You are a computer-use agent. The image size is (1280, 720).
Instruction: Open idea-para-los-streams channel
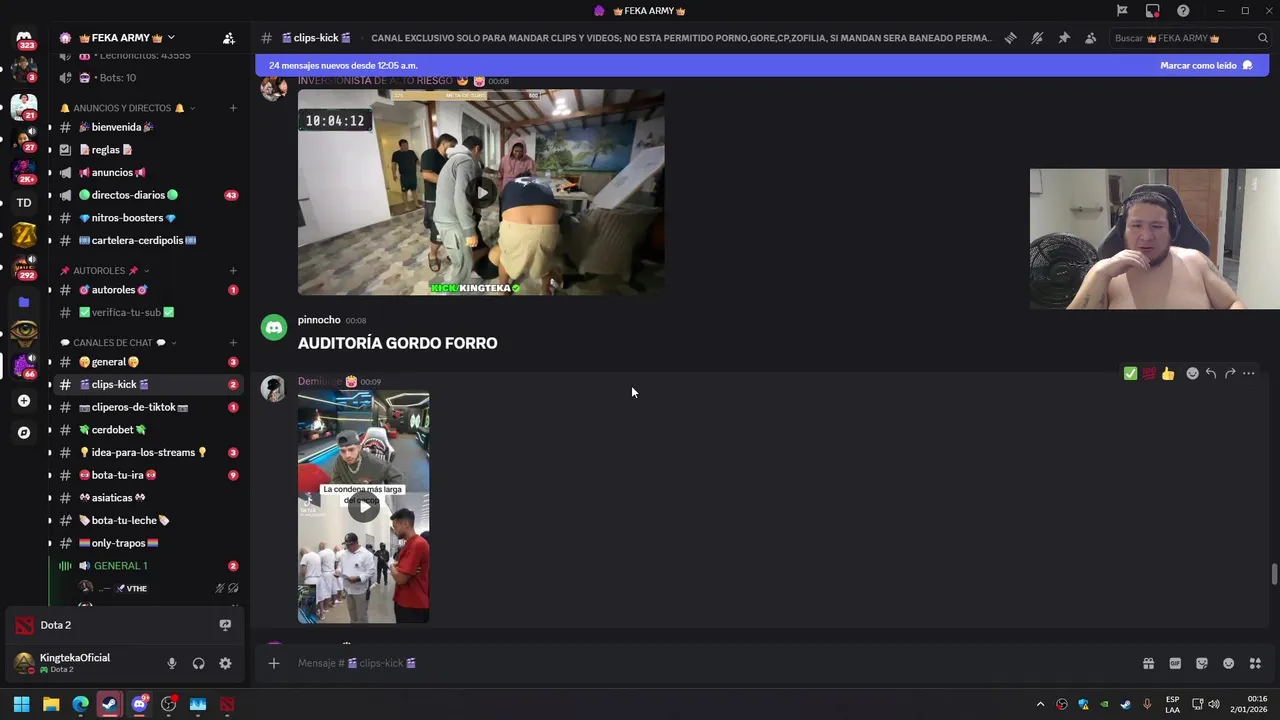click(146, 453)
